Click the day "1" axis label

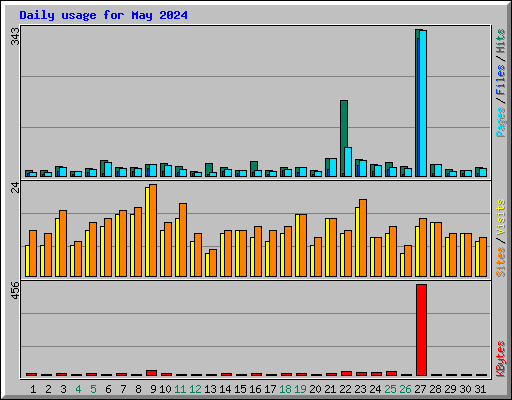tap(33, 389)
